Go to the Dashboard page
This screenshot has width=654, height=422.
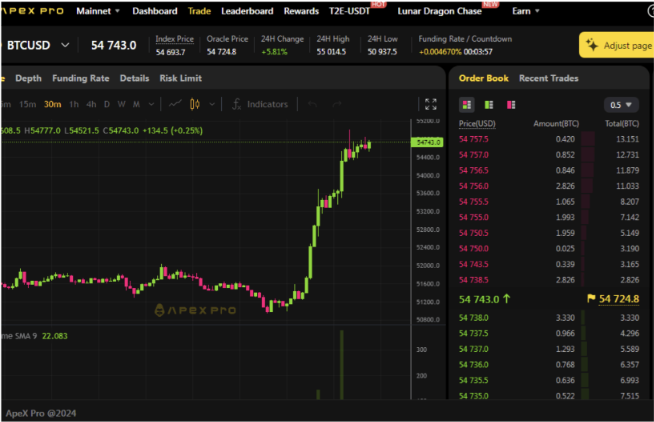[x=155, y=11]
